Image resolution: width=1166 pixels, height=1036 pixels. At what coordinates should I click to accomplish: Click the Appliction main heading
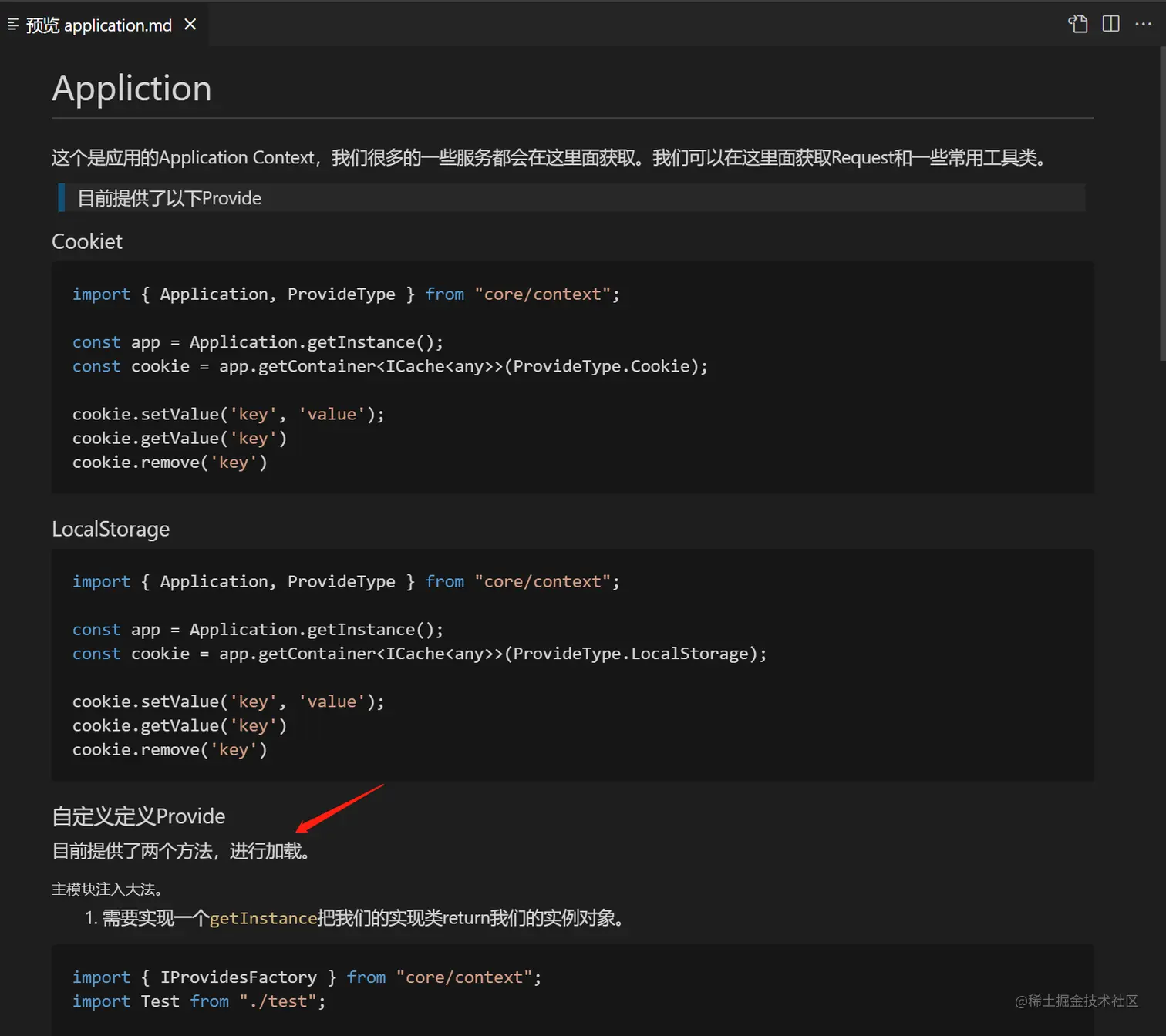(x=132, y=89)
